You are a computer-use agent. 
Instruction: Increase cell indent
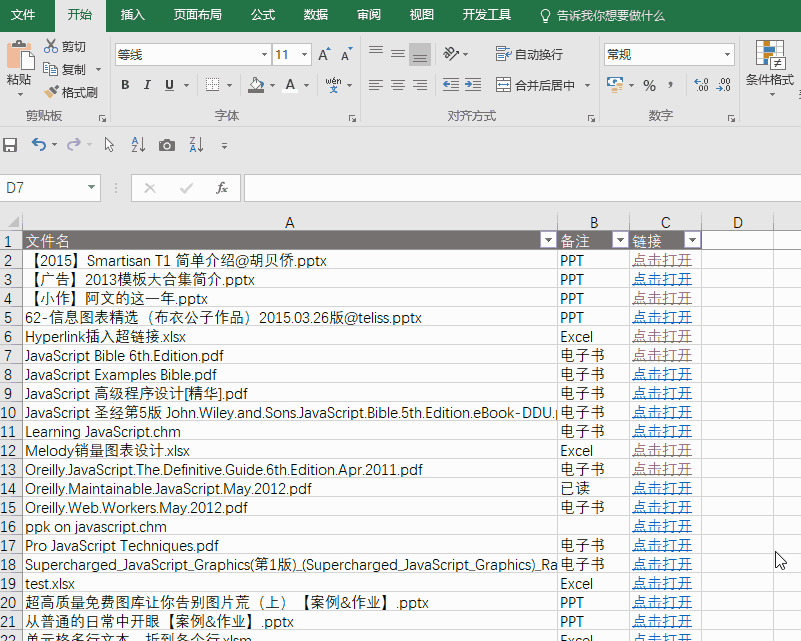point(473,85)
